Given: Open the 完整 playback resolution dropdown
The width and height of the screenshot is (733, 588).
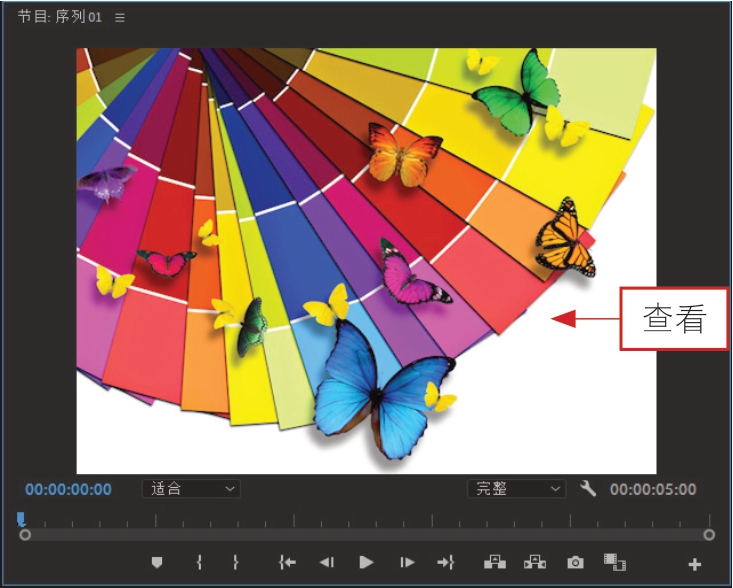Looking at the screenshot, I should click(517, 489).
